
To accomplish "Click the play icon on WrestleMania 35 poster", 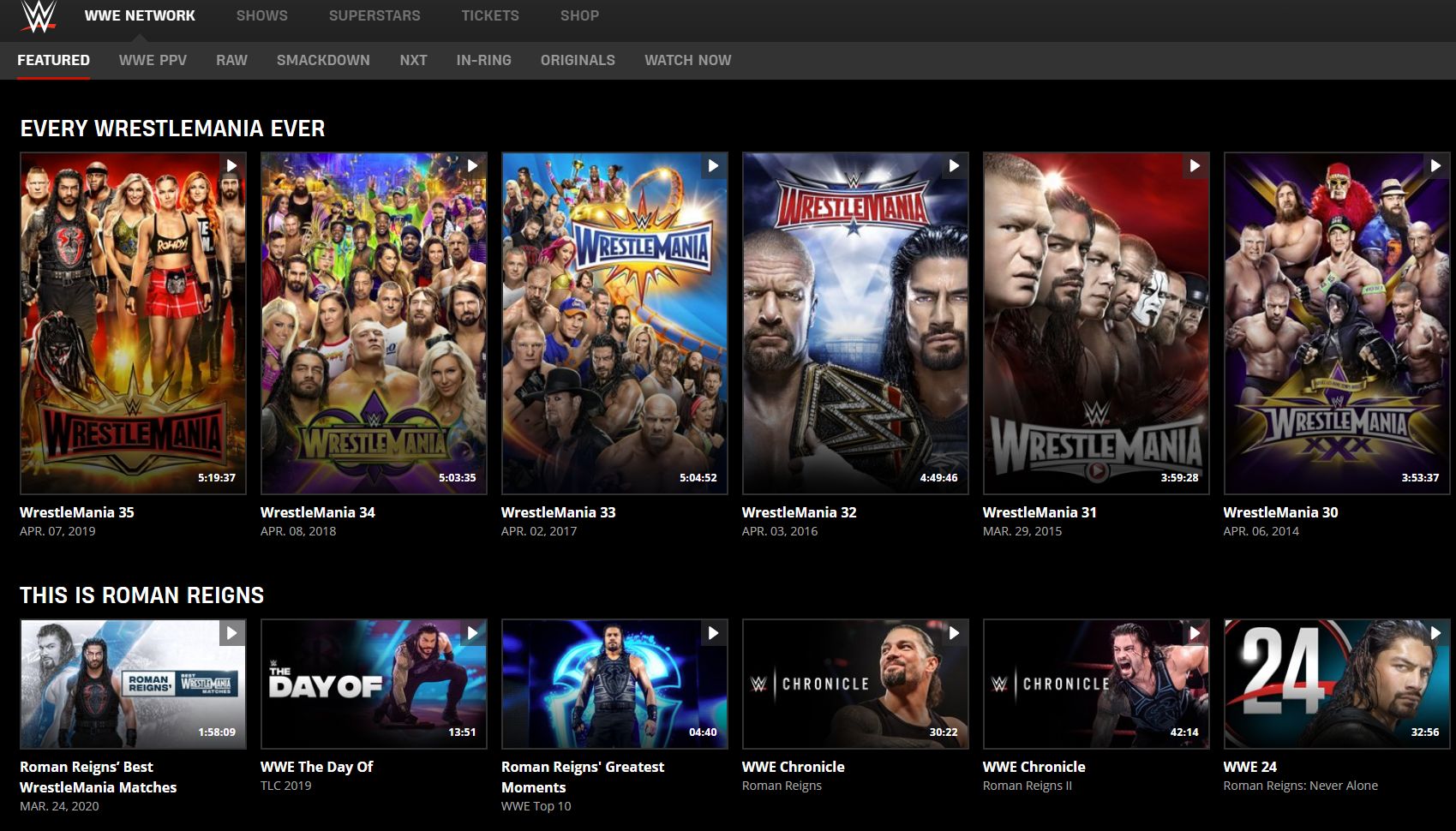I will click(x=231, y=166).
